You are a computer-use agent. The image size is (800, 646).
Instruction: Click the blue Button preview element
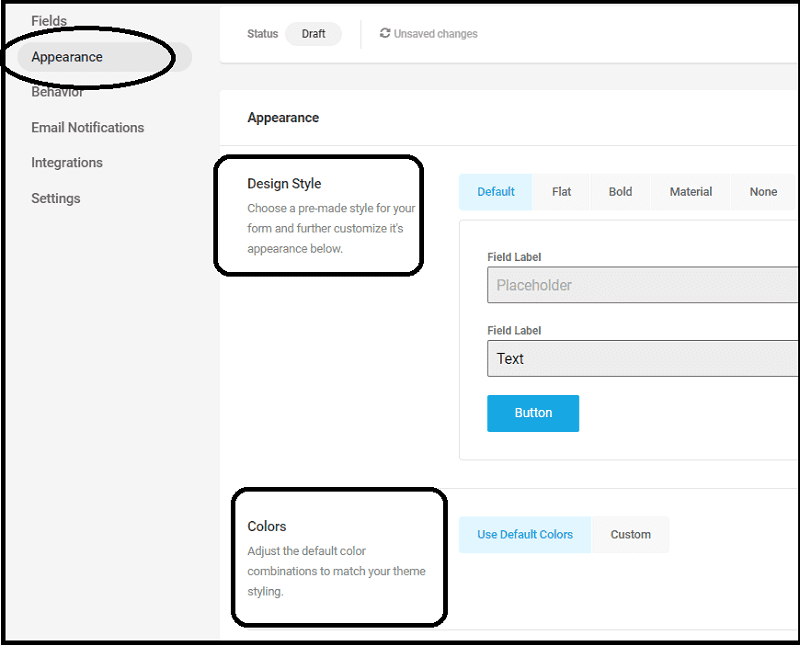point(533,413)
